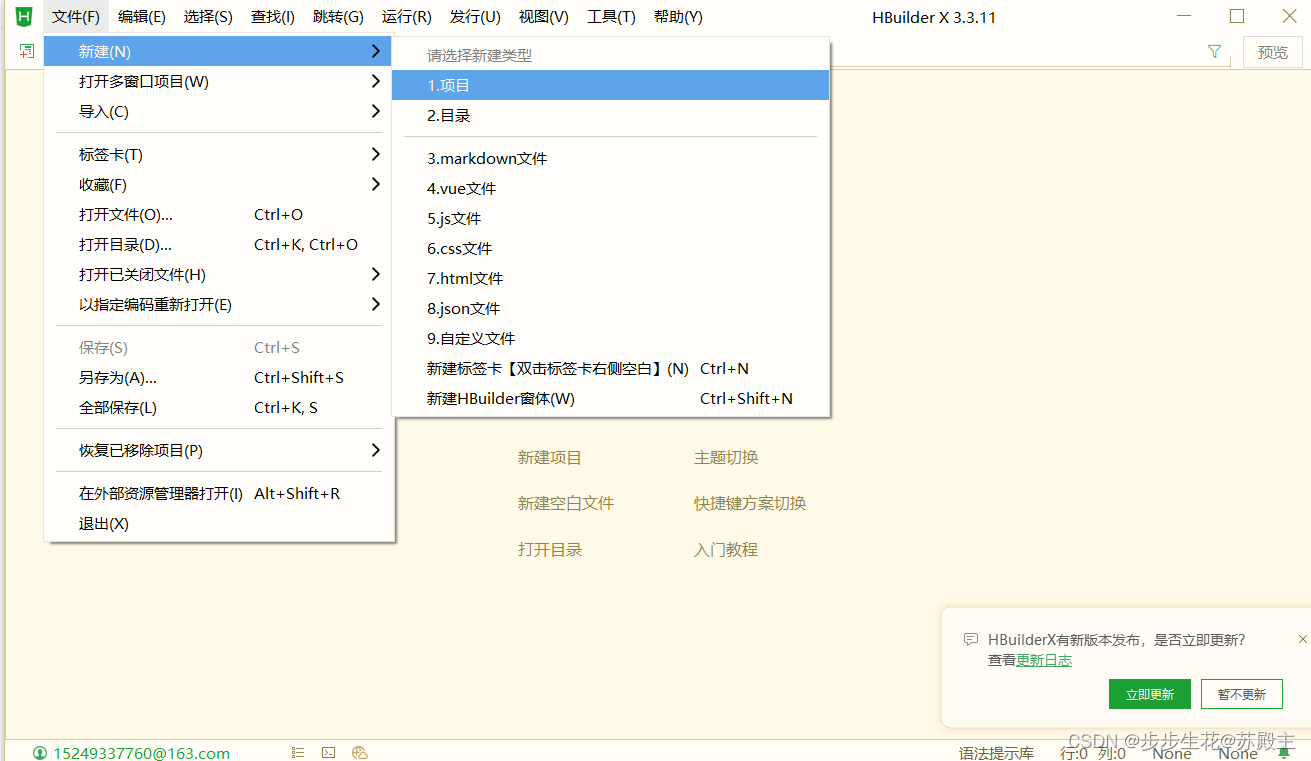Click the browser icon in status bar
The image size is (1311, 761).
pyautogui.click(x=361, y=752)
